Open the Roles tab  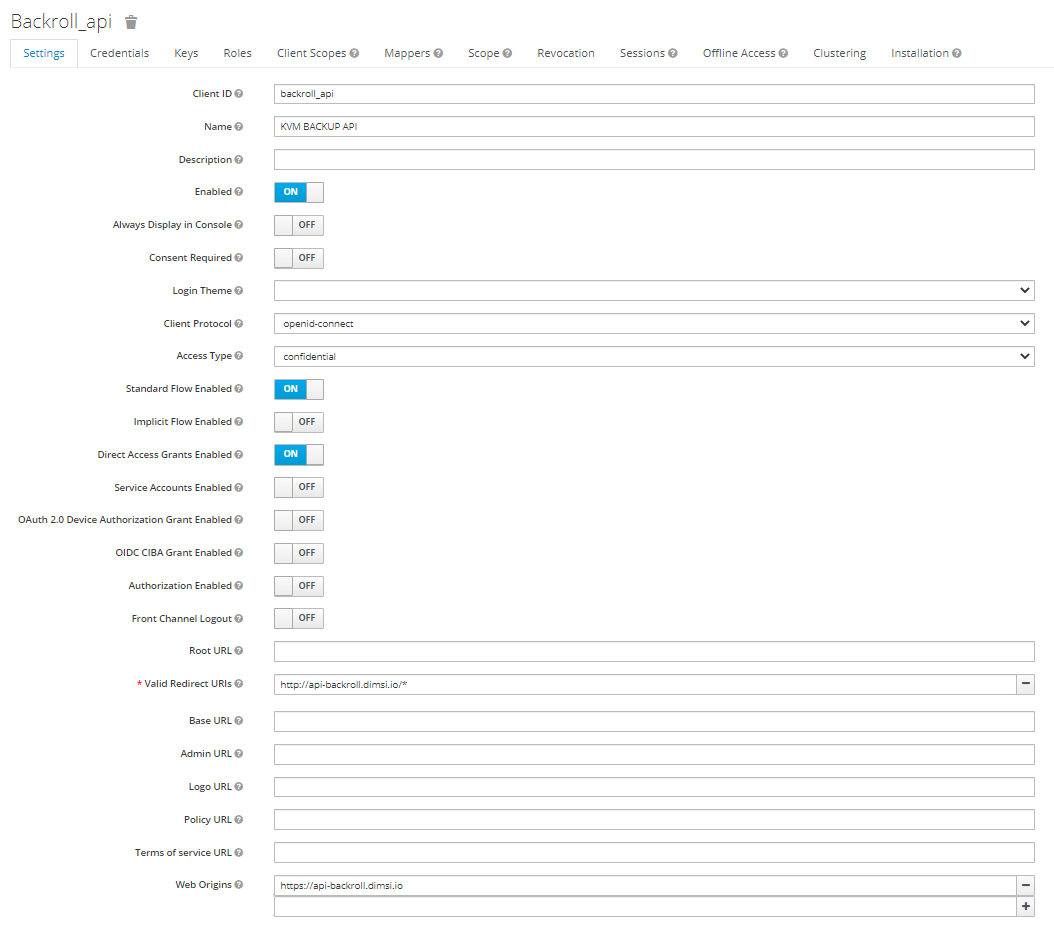(x=237, y=53)
